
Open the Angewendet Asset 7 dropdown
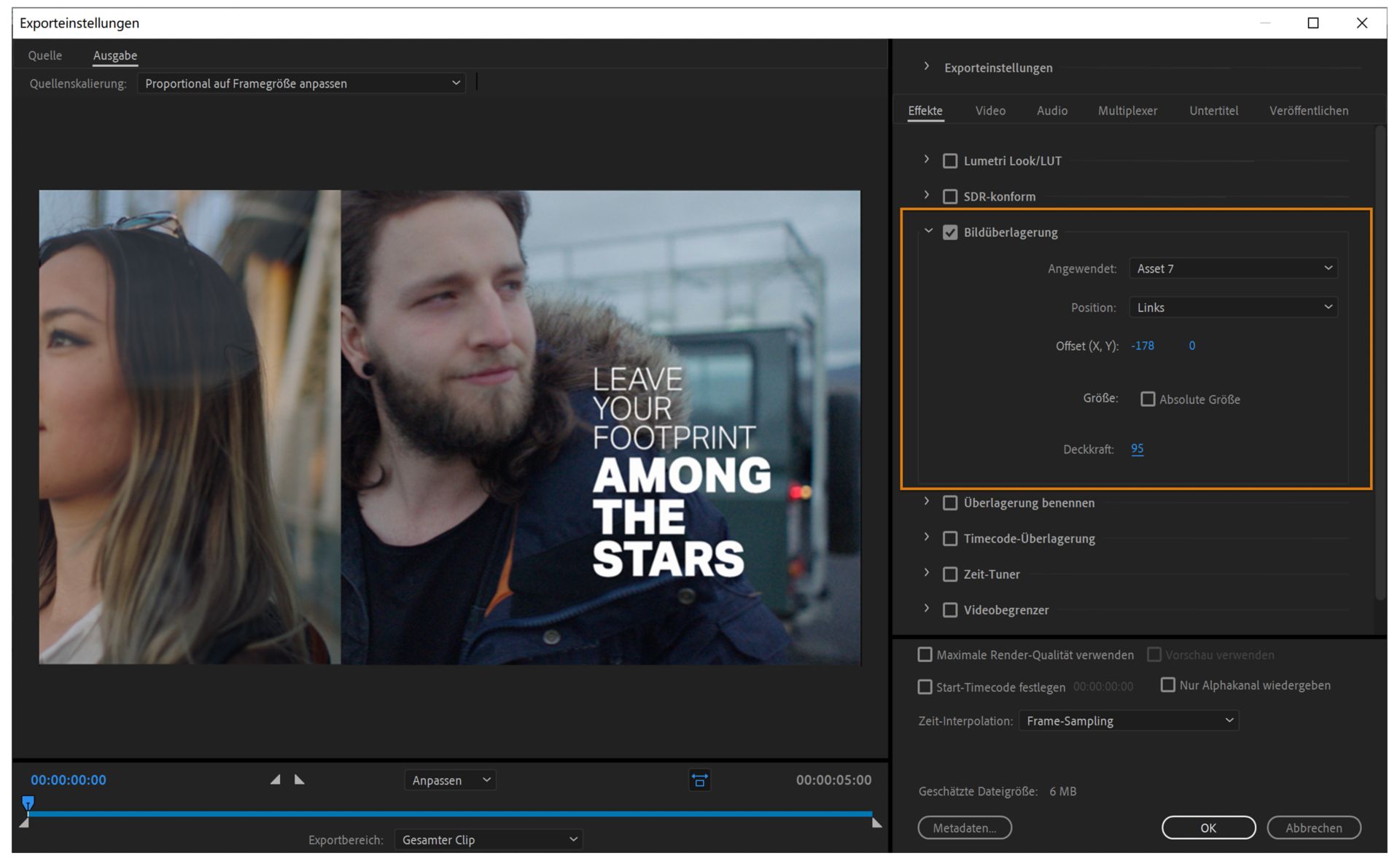tap(1233, 268)
